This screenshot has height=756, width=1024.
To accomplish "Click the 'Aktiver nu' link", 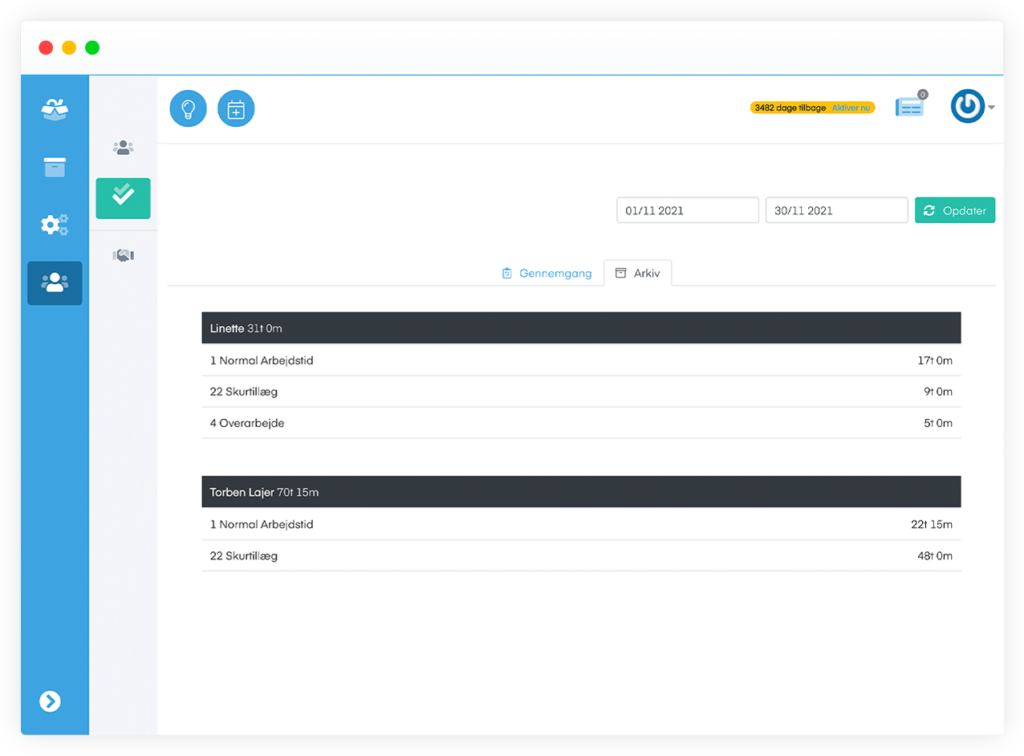I will 851,108.
